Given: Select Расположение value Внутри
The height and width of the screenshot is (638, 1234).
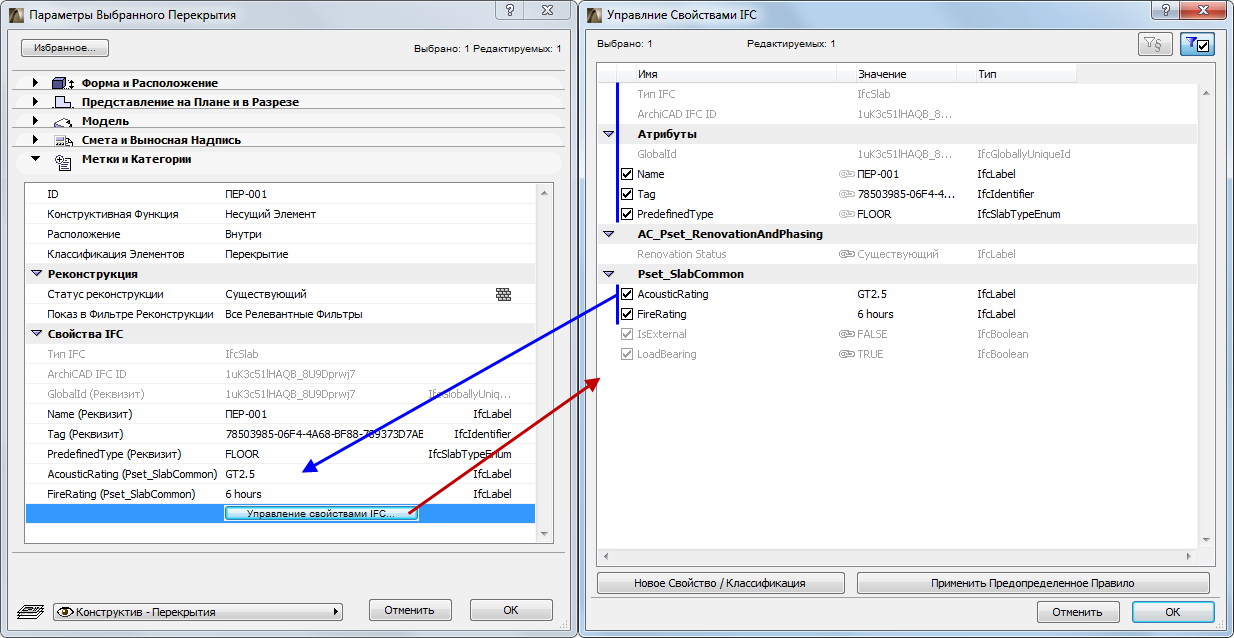Looking at the screenshot, I should coord(243,234).
